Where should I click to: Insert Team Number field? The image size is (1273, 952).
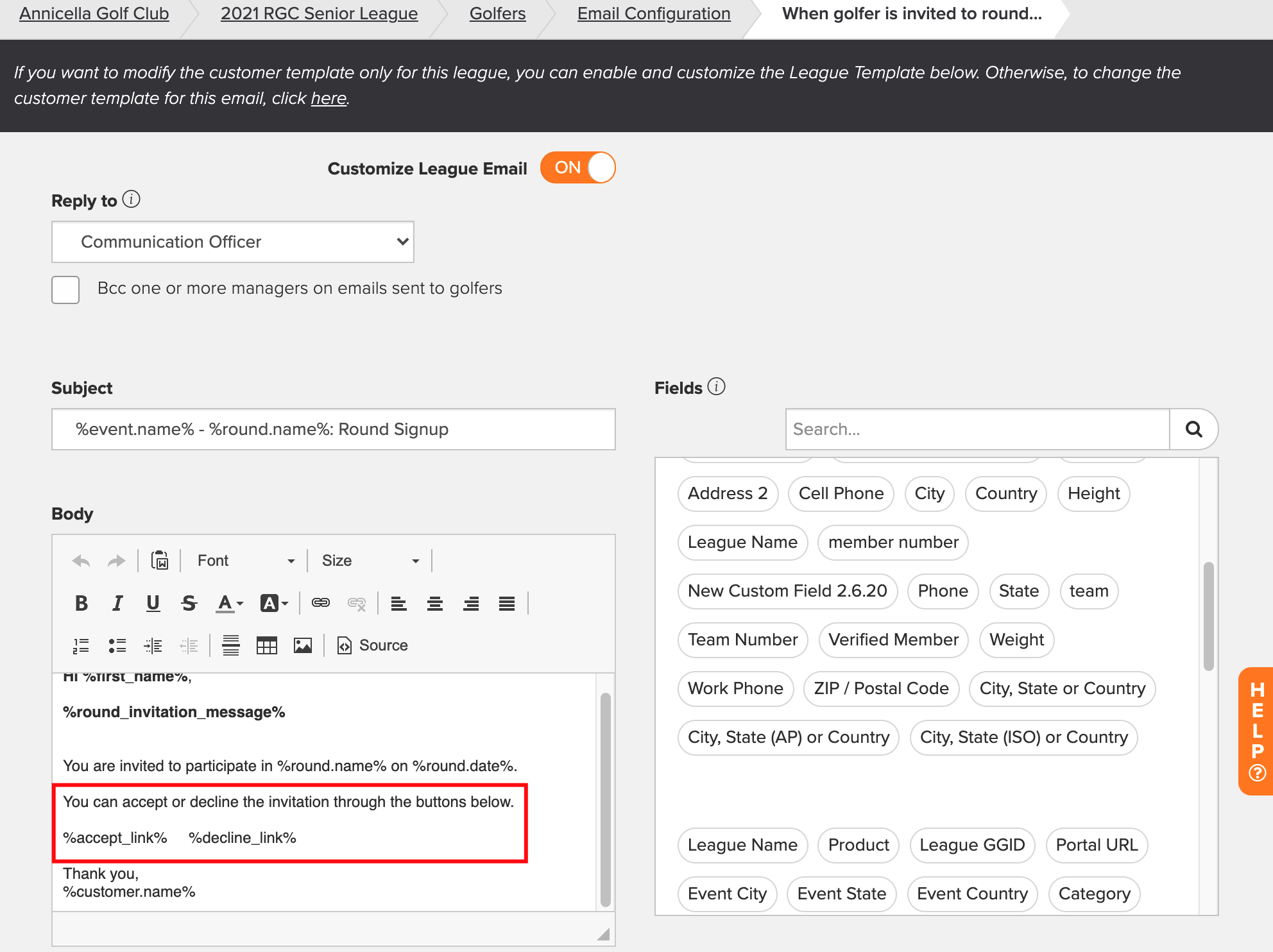point(742,640)
